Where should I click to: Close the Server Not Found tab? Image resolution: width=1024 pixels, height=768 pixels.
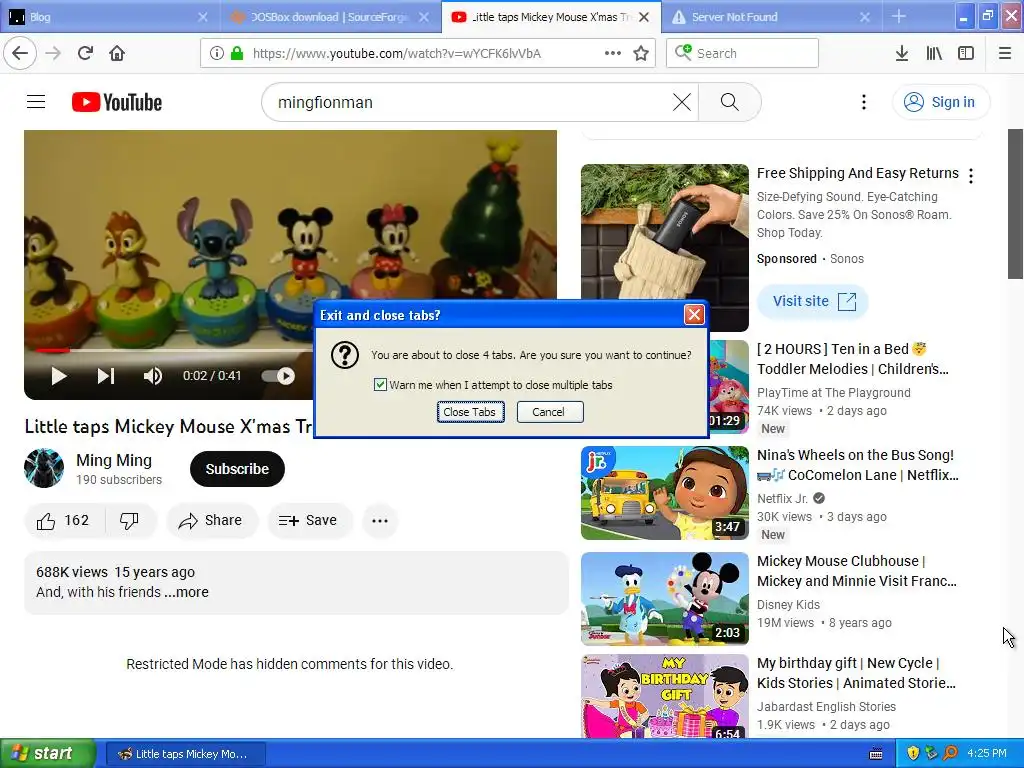pos(865,17)
